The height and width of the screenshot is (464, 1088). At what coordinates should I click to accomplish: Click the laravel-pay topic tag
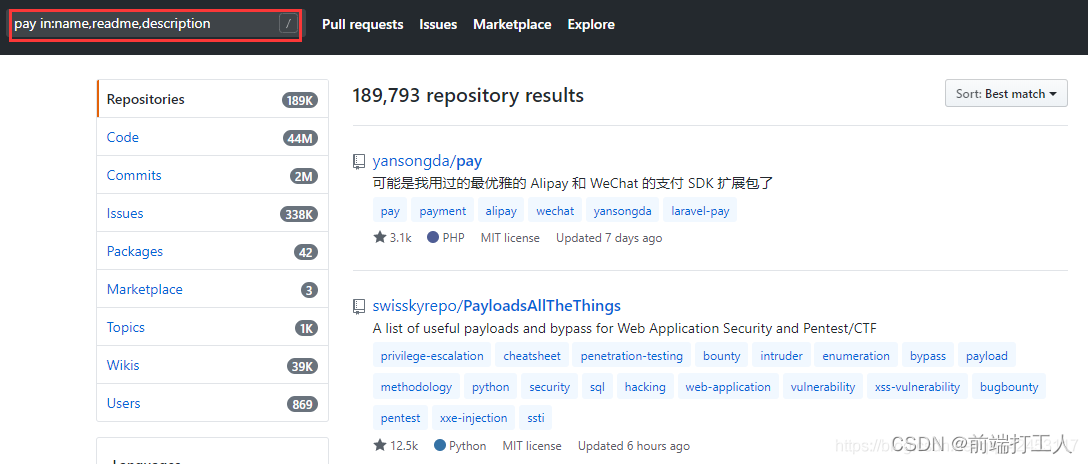pyautogui.click(x=700, y=211)
